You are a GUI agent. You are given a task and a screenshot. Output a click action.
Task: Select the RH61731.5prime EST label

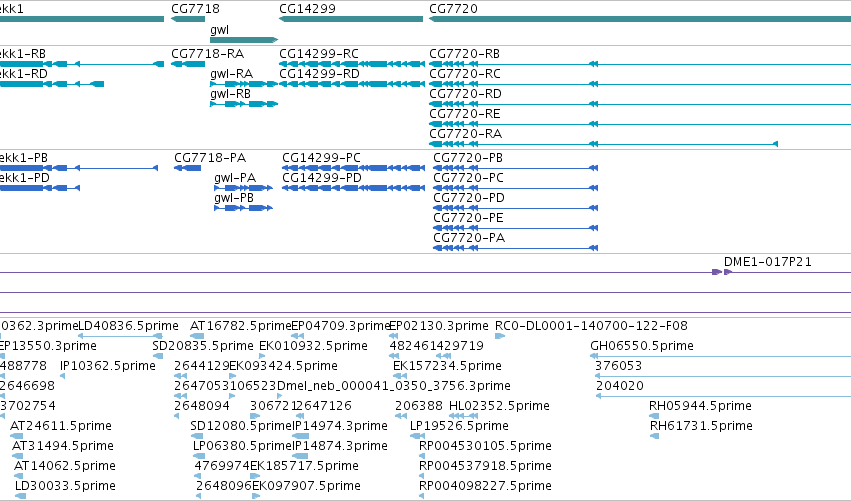tap(701, 427)
